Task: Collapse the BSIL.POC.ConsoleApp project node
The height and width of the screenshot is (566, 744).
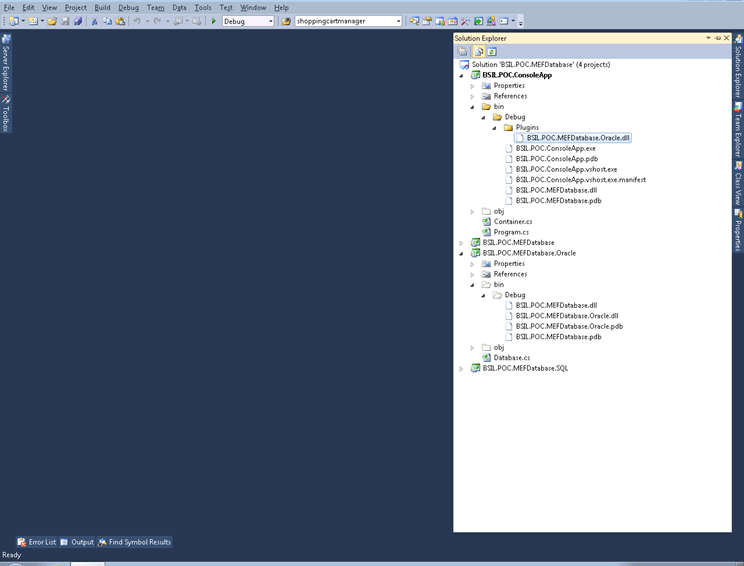Action: [x=461, y=75]
